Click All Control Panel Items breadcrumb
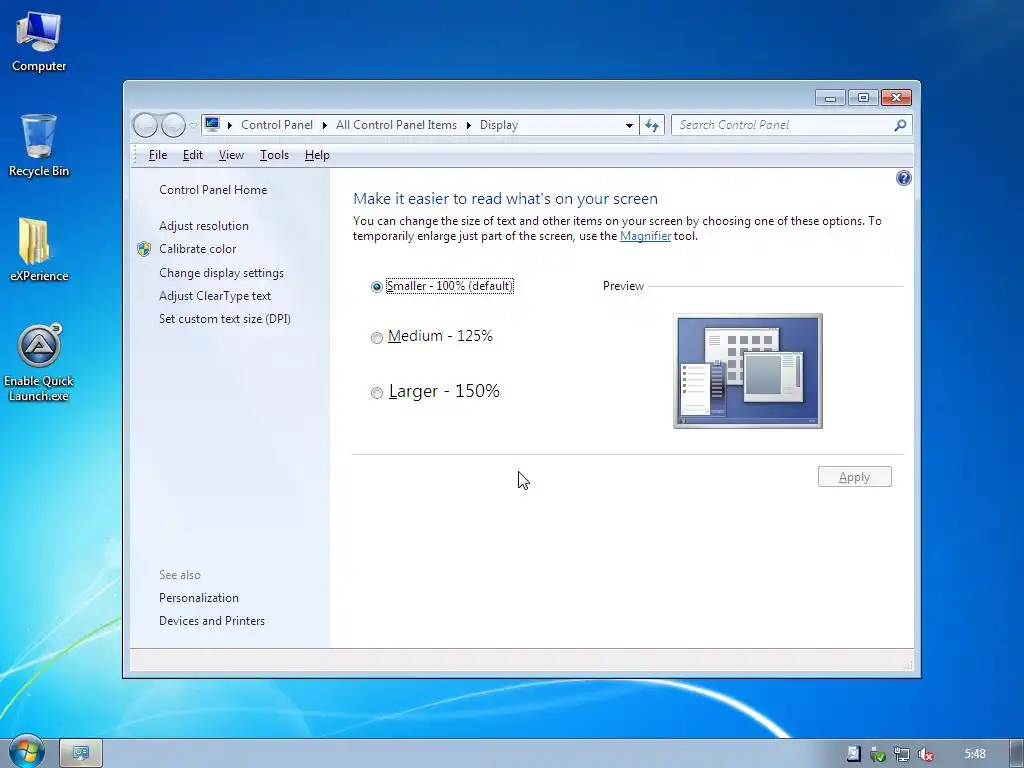 (396, 125)
